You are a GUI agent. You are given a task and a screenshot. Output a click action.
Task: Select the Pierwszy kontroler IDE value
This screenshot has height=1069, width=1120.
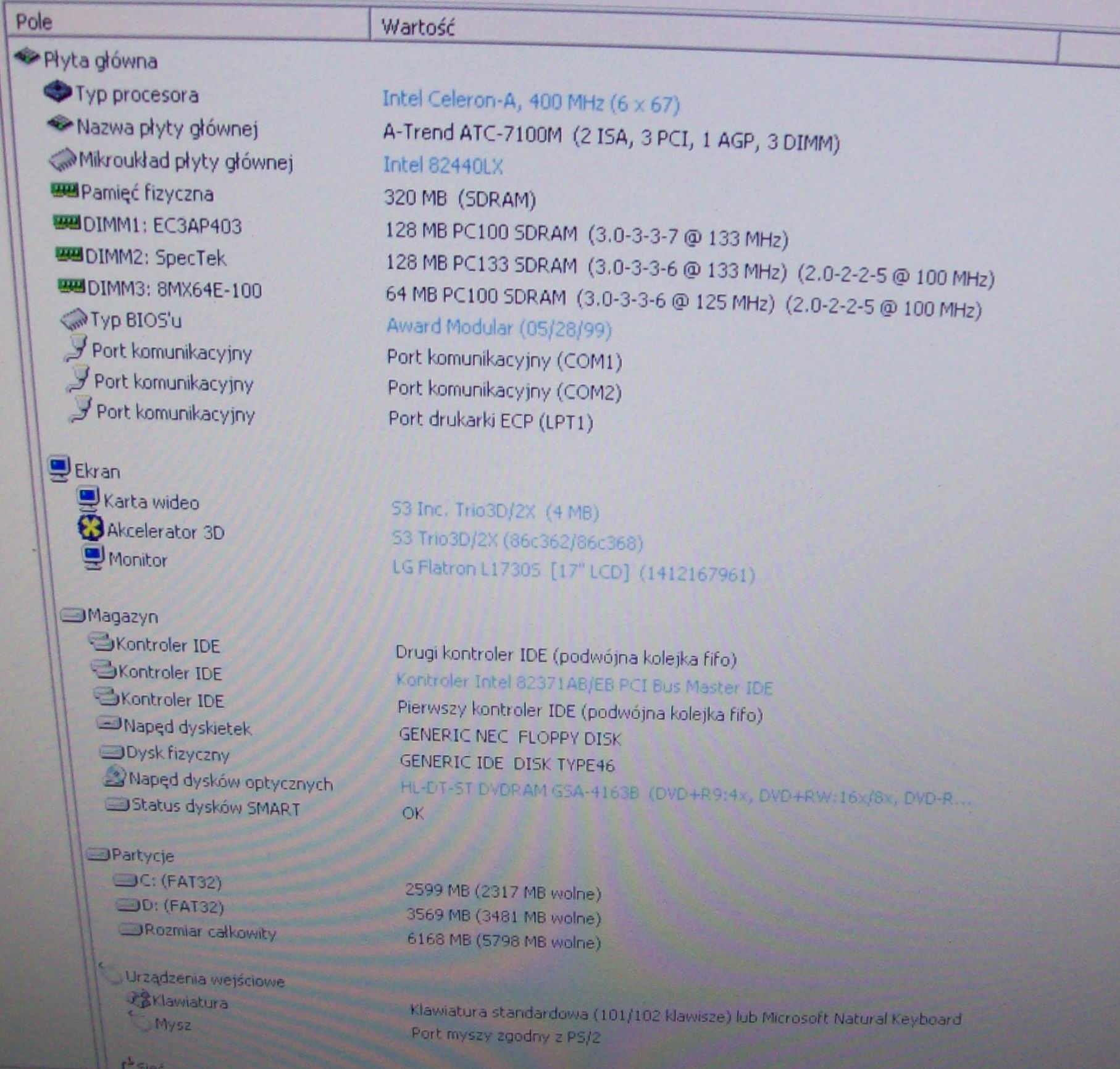(580, 711)
